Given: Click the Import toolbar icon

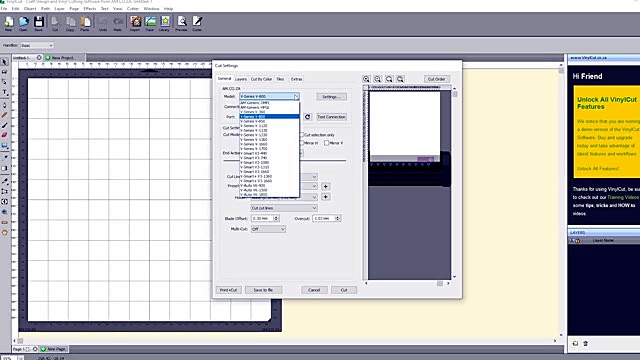Looking at the screenshot, I should pyautogui.click(x=135, y=23).
